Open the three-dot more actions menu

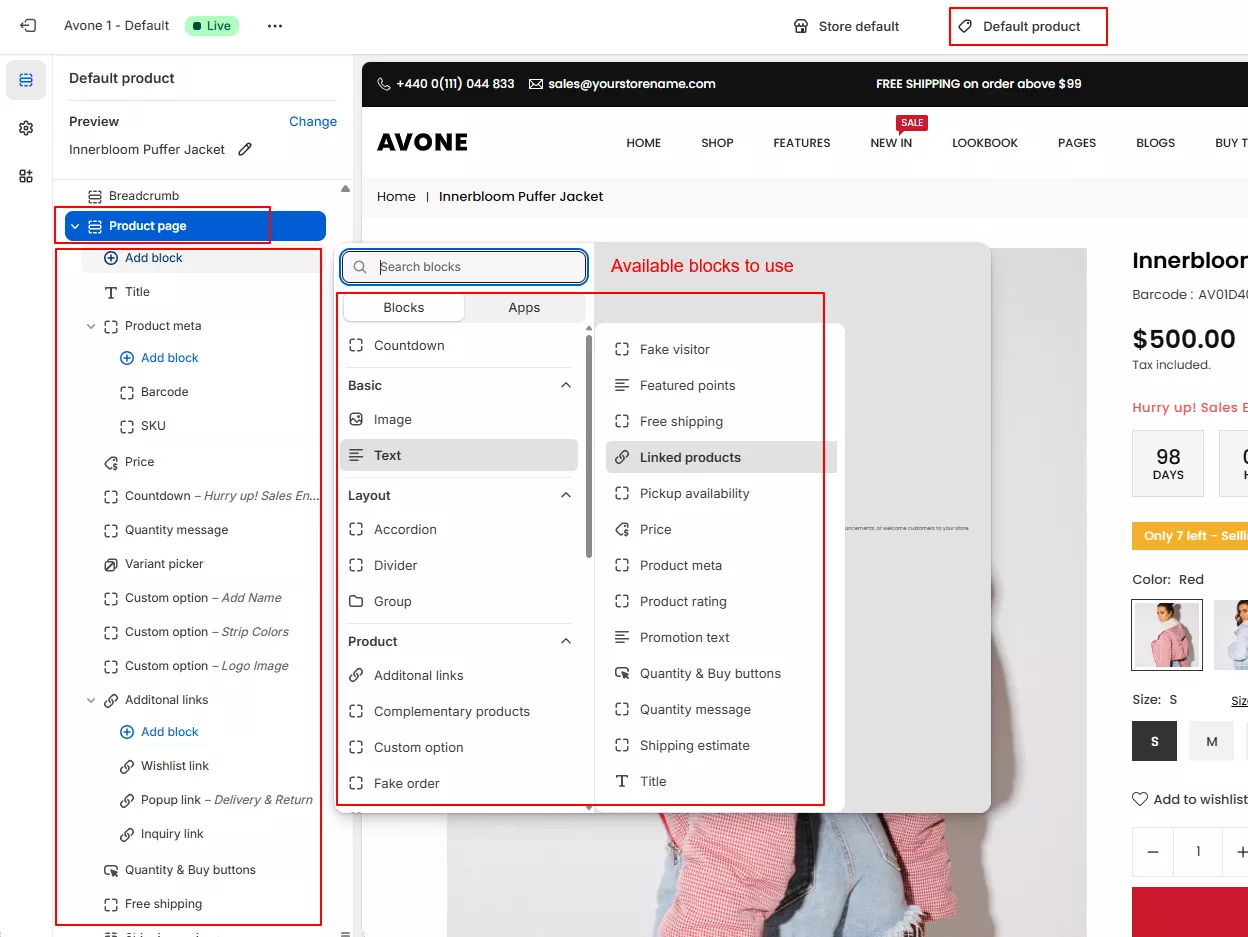275,26
